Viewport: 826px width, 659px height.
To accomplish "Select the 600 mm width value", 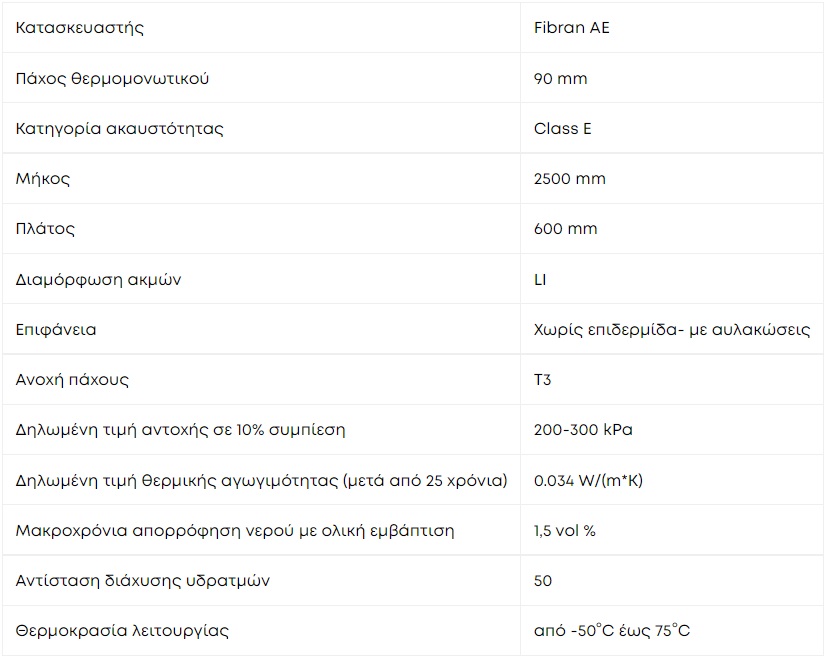I will [565, 229].
